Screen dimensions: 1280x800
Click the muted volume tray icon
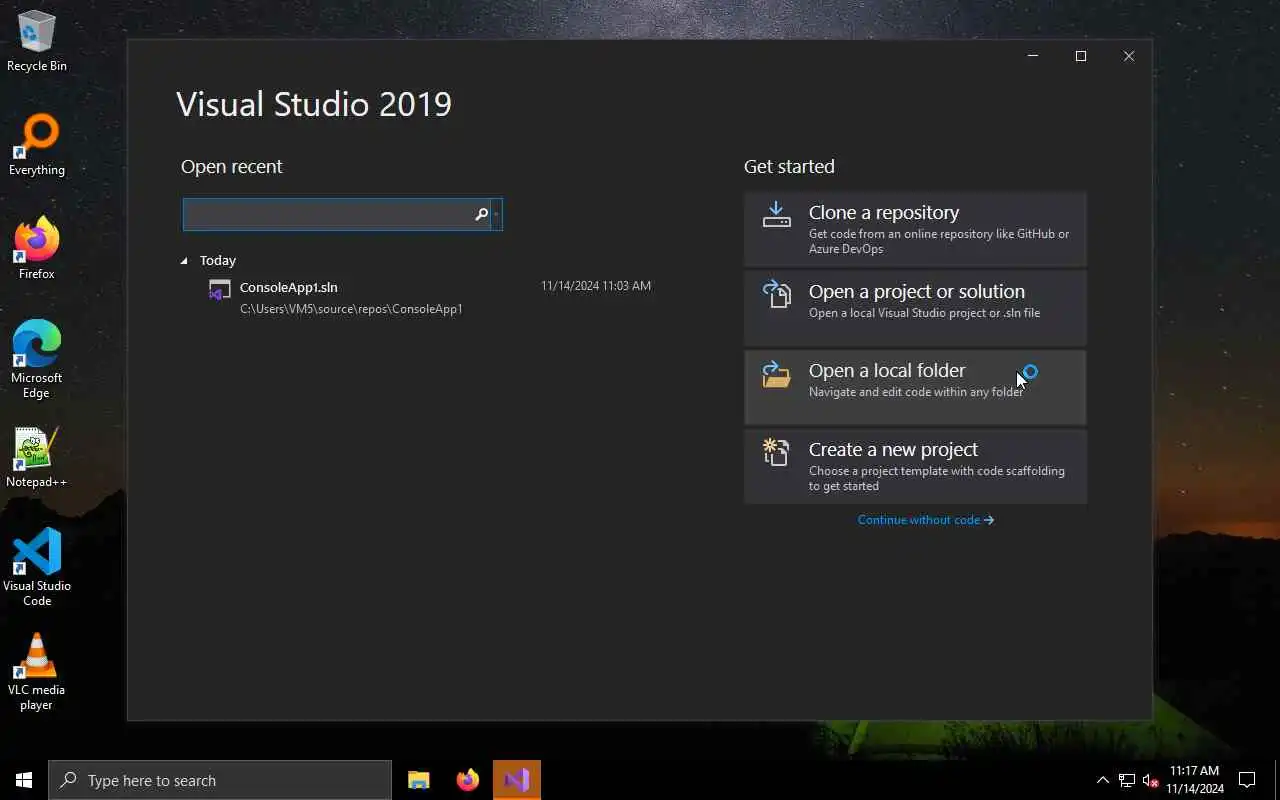pos(1150,781)
